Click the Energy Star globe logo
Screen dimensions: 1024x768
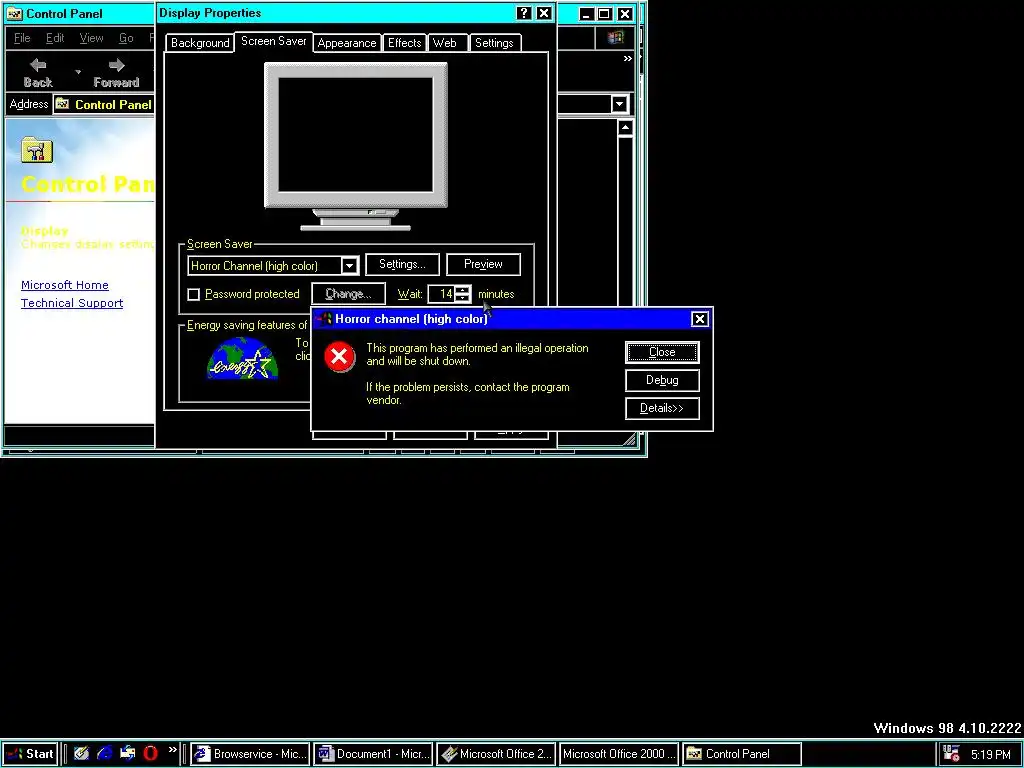(x=242, y=359)
